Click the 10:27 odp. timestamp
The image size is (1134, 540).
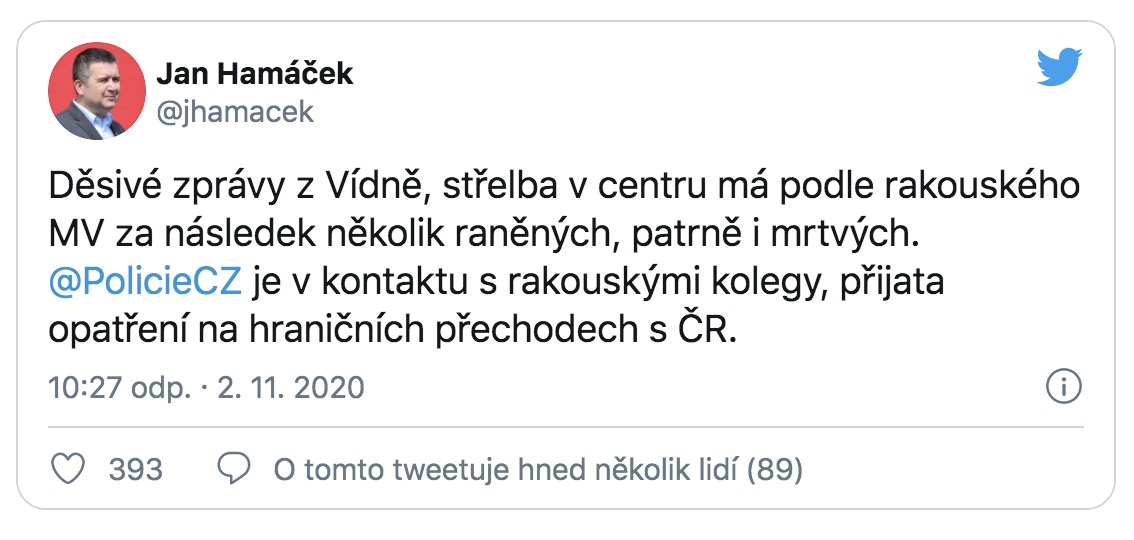(x=118, y=387)
